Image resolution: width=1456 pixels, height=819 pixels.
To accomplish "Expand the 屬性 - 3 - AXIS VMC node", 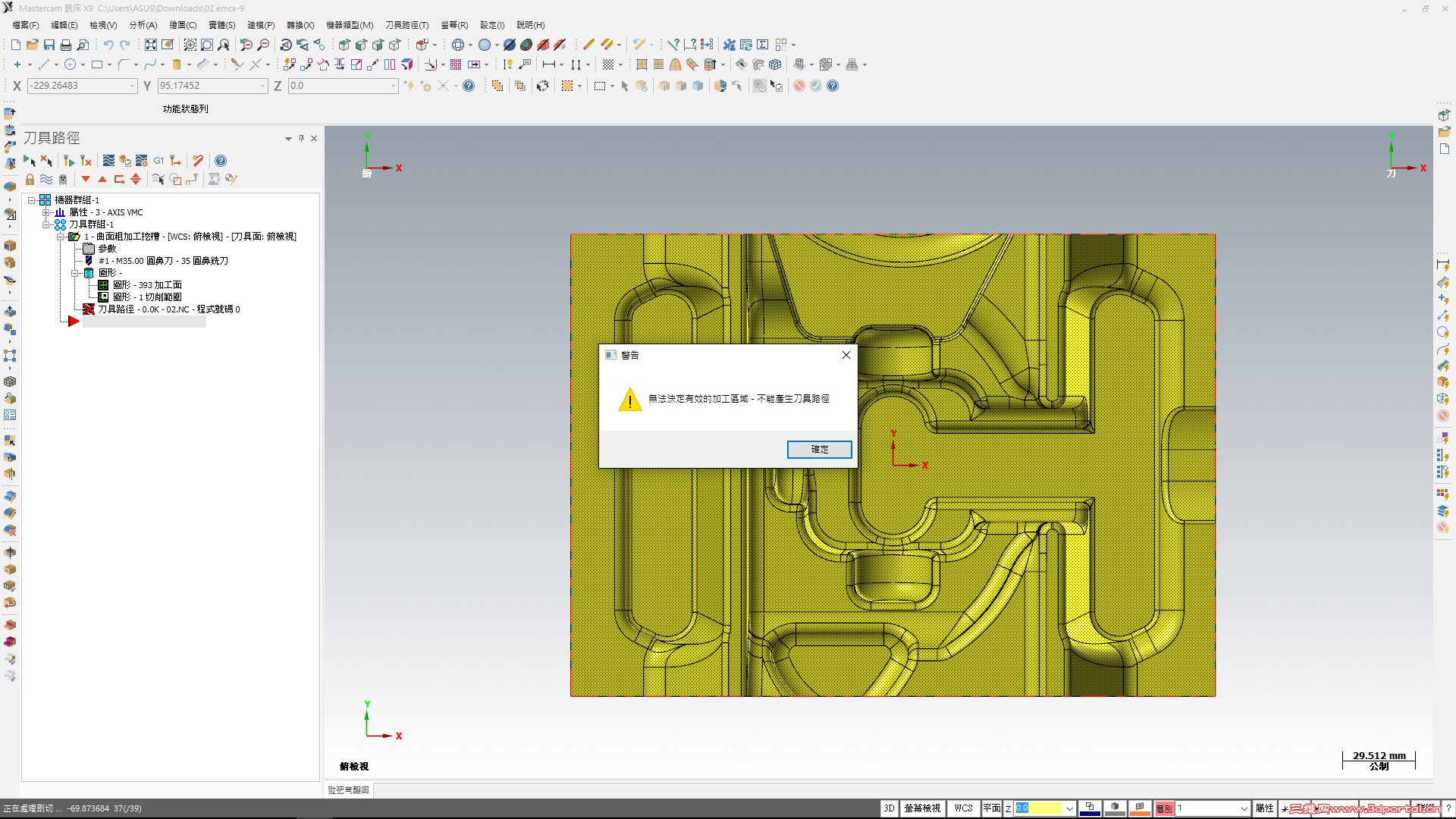I will (x=45, y=212).
